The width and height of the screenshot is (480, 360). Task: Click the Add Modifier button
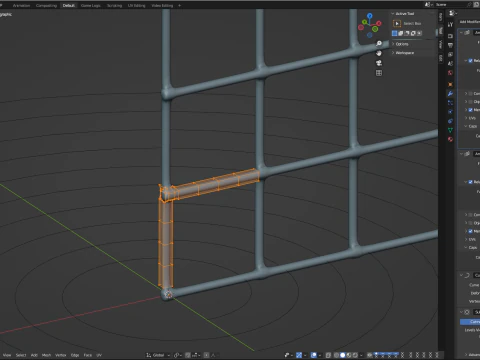click(x=470, y=22)
